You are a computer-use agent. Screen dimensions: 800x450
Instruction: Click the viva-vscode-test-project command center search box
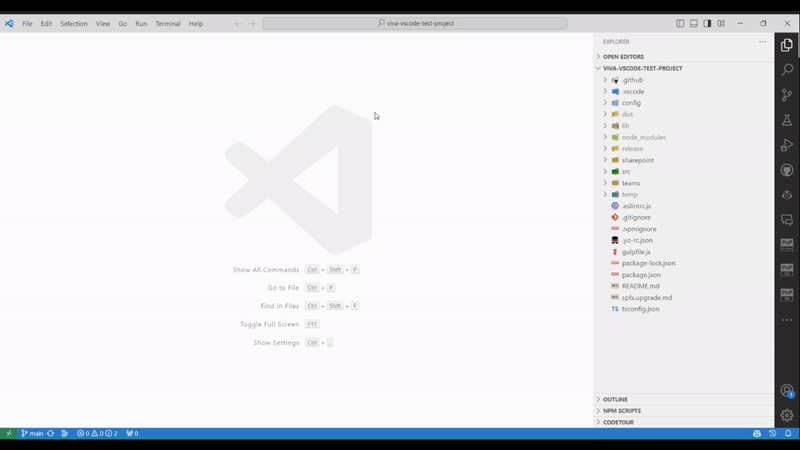coord(414,23)
